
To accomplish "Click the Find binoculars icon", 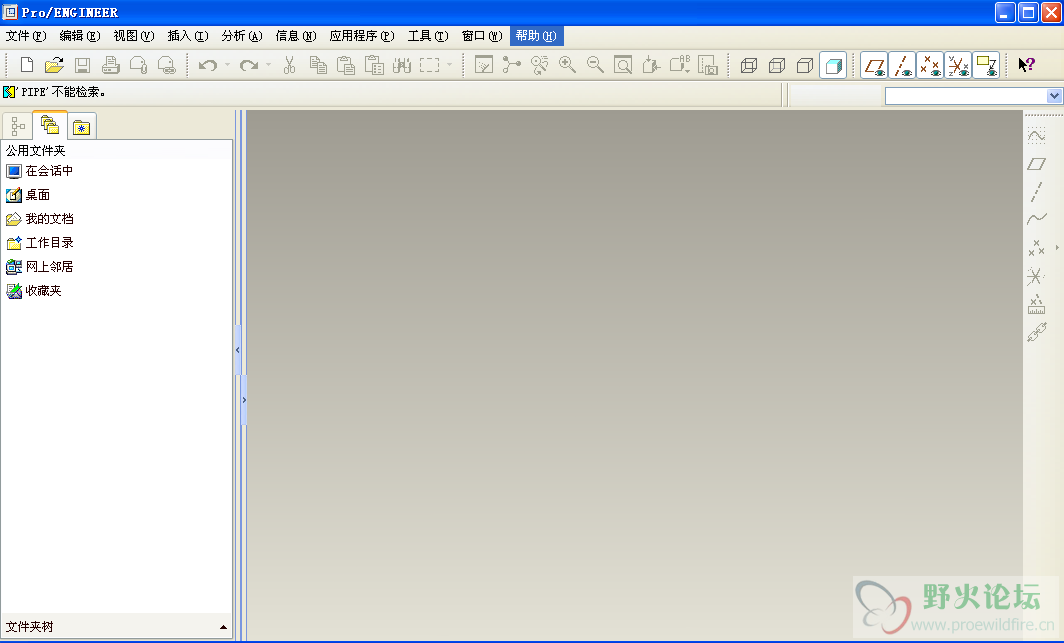I will click(x=402, y=65).
